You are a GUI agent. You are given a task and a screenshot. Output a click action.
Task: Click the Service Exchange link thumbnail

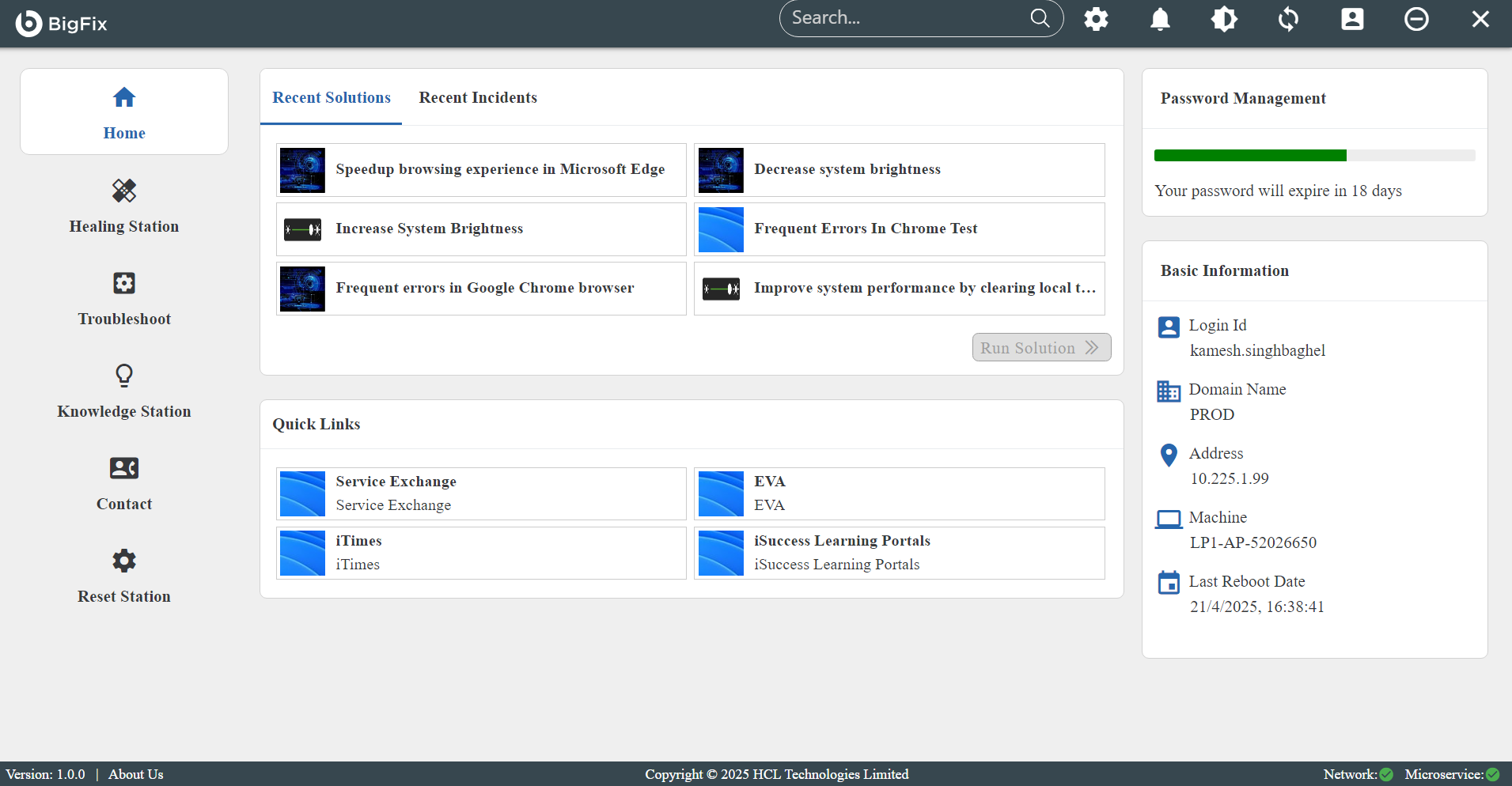pyautogui.click(x=302, y=494)
